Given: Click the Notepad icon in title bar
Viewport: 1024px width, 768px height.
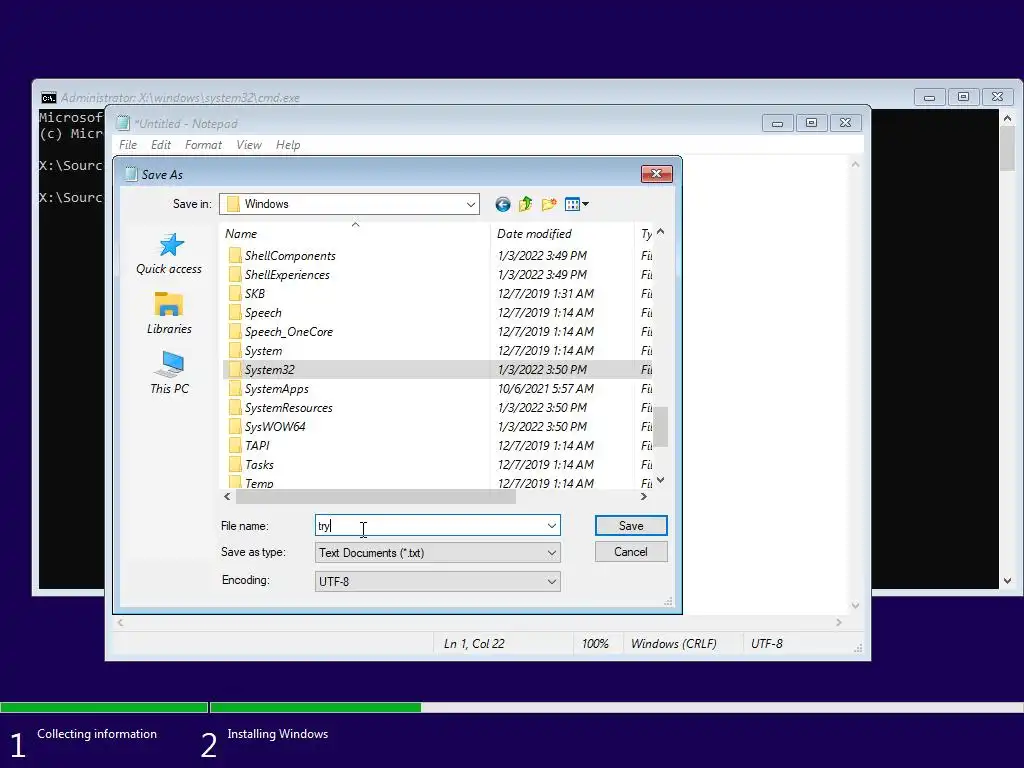Looking at the screenshot, I should coord(123,123).
